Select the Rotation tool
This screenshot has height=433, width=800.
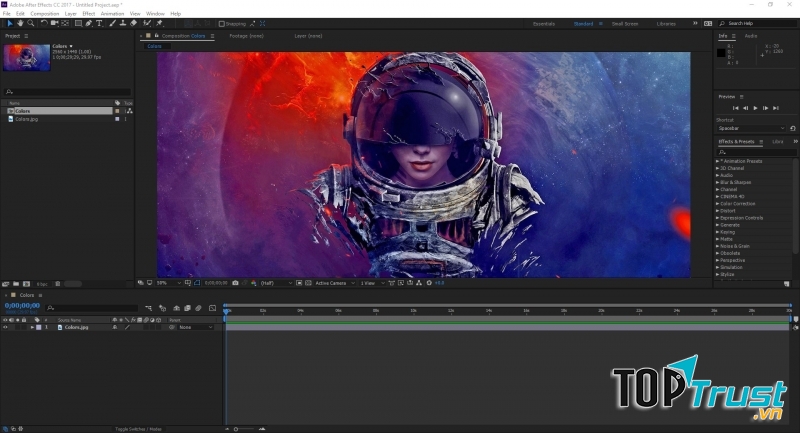coord(44,23)
